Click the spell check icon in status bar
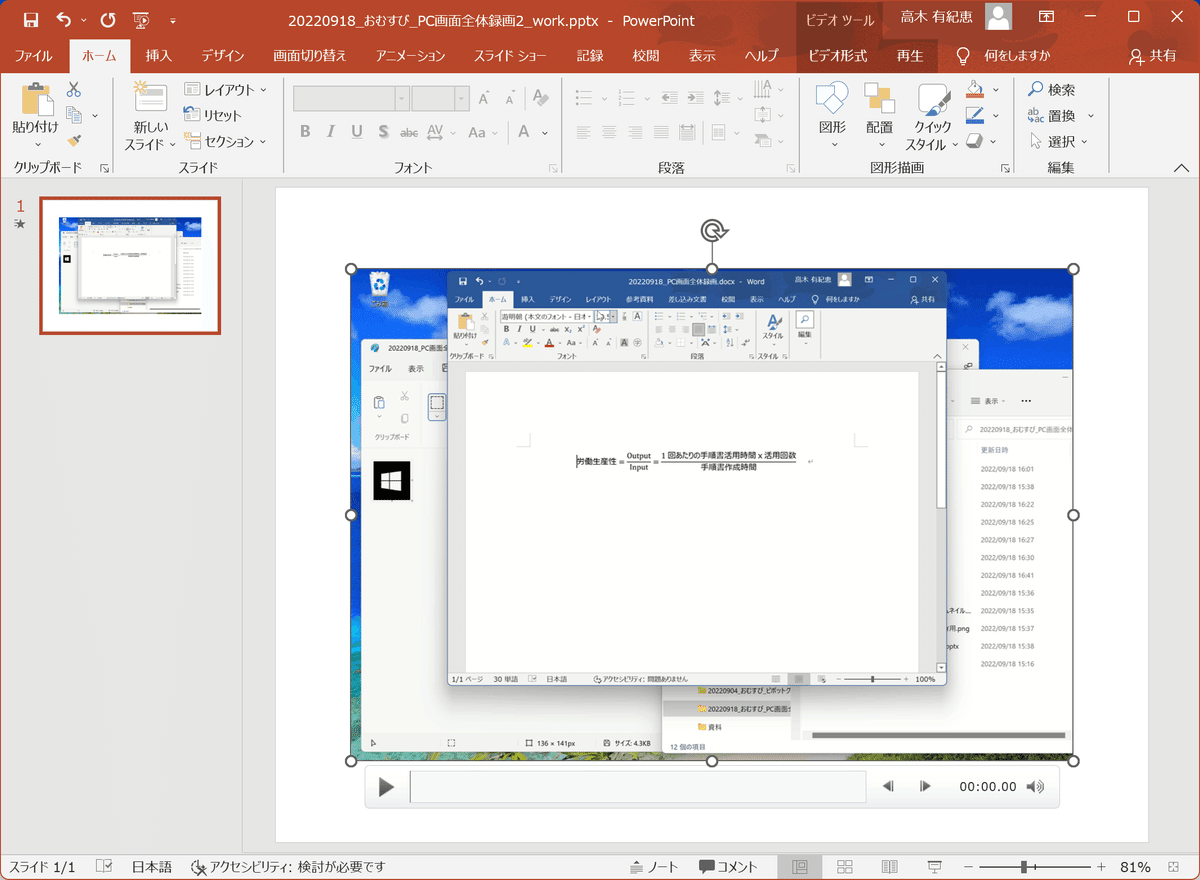1200x880 pixels. 105,867
